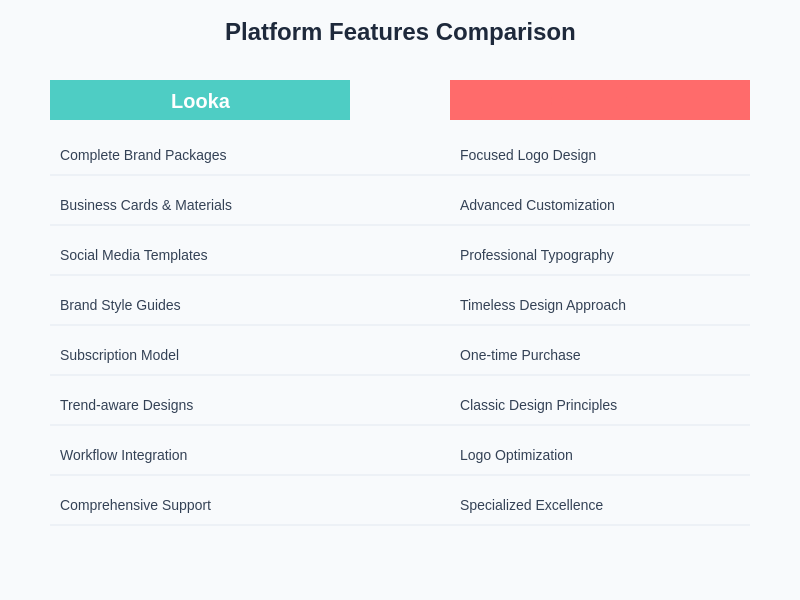Select Timeless Design Approach row

tap(543, 305)
